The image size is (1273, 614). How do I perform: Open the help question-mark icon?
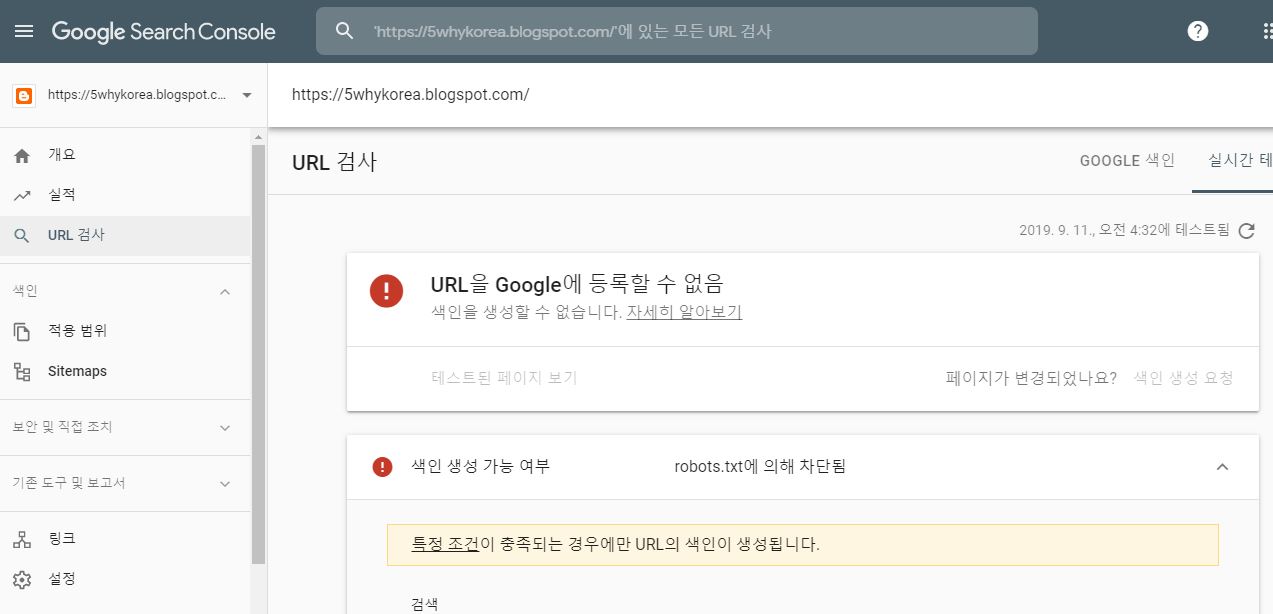pyautogui.click(x=1198, y=31)
